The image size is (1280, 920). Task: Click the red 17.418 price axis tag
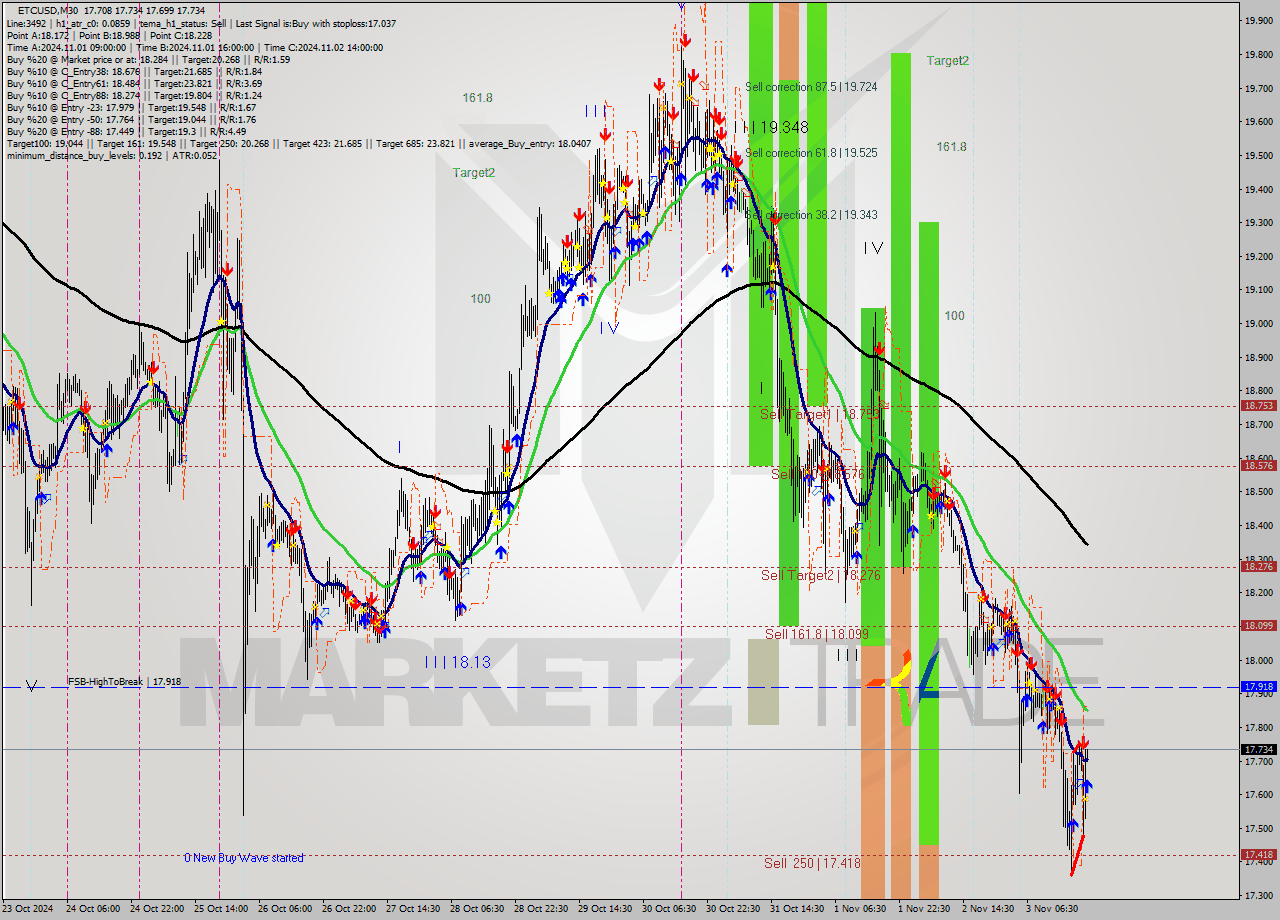pyautogui.click(x=1258, y=854)
